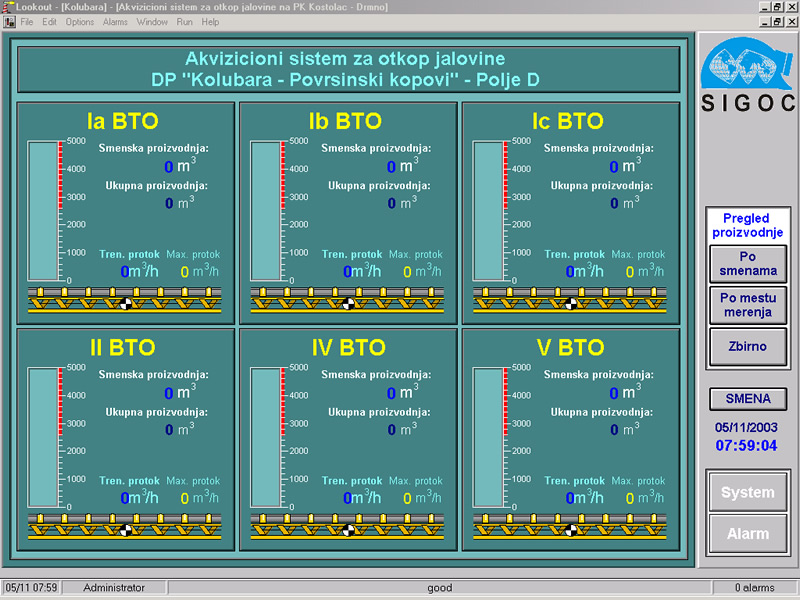Image resolution: width=800 pixels, height=600 pixels.
Task: Minimize the inner document window
Action: point(765,22)
